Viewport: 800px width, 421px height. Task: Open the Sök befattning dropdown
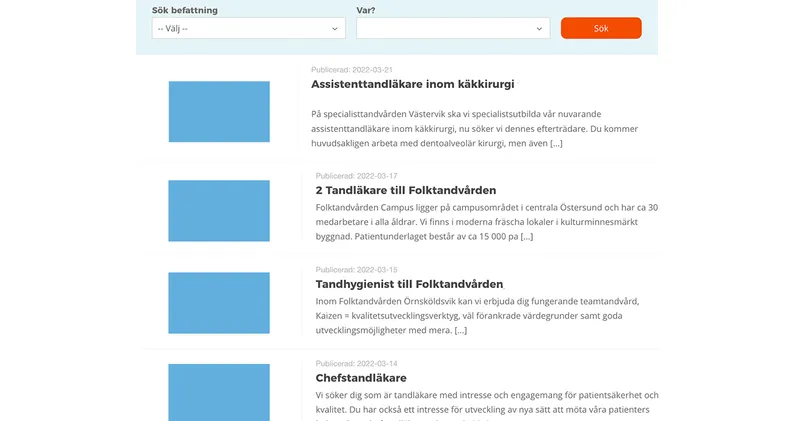(x=248, y=29)
